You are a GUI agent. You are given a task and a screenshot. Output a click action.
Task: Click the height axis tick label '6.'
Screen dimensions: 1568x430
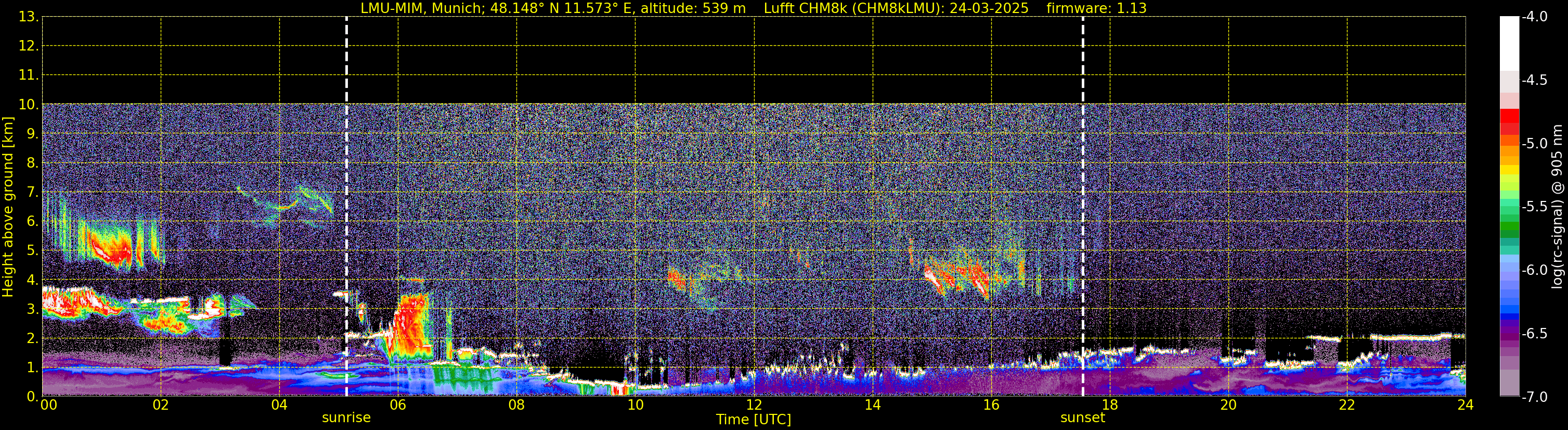click(32, 222)
